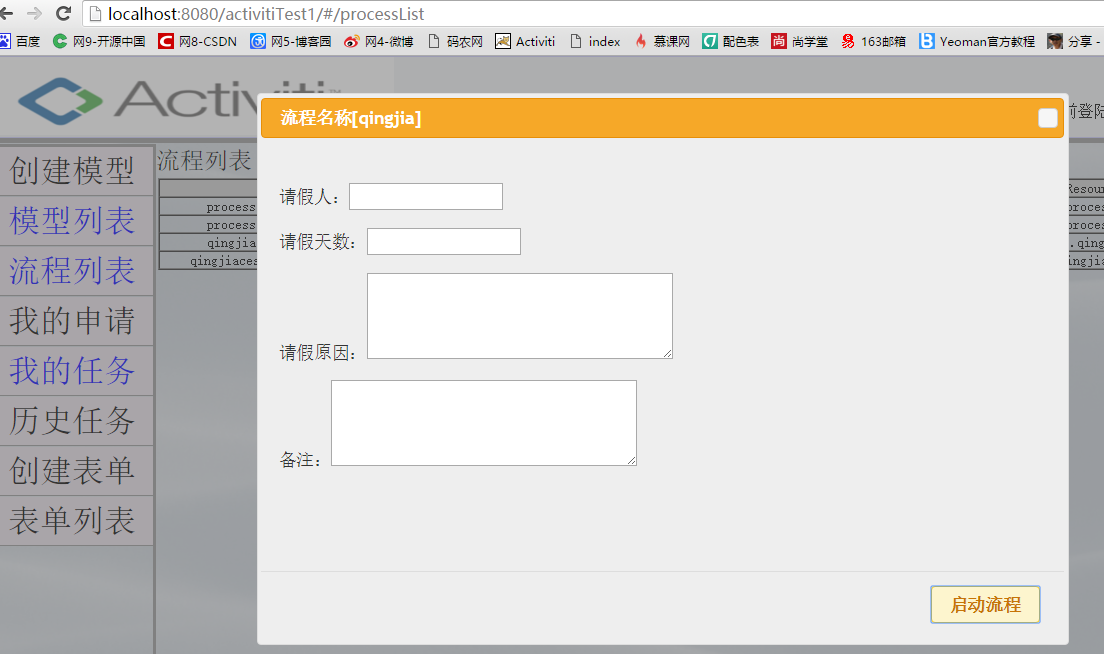
Task: Grab the 备注 textarea resize handle
Action: (632, 460)
